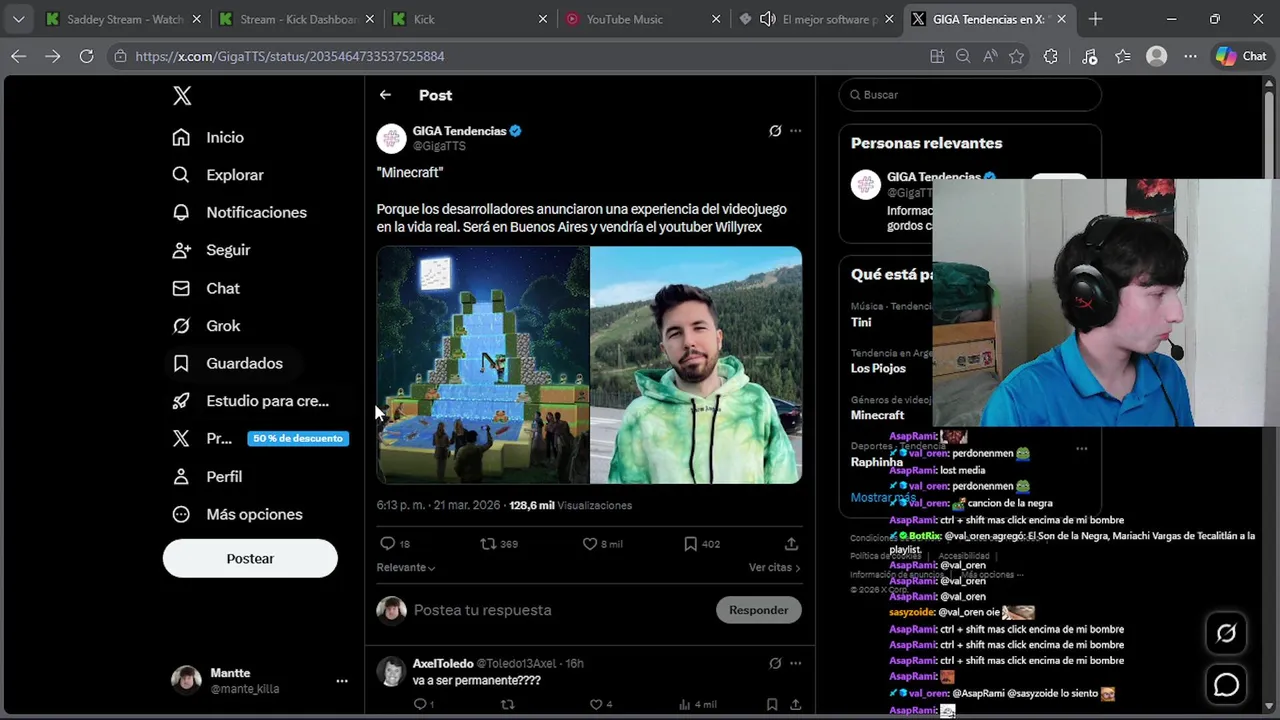Open the tab list dropdown arrow
The image size is (1280, 720).
18,19
